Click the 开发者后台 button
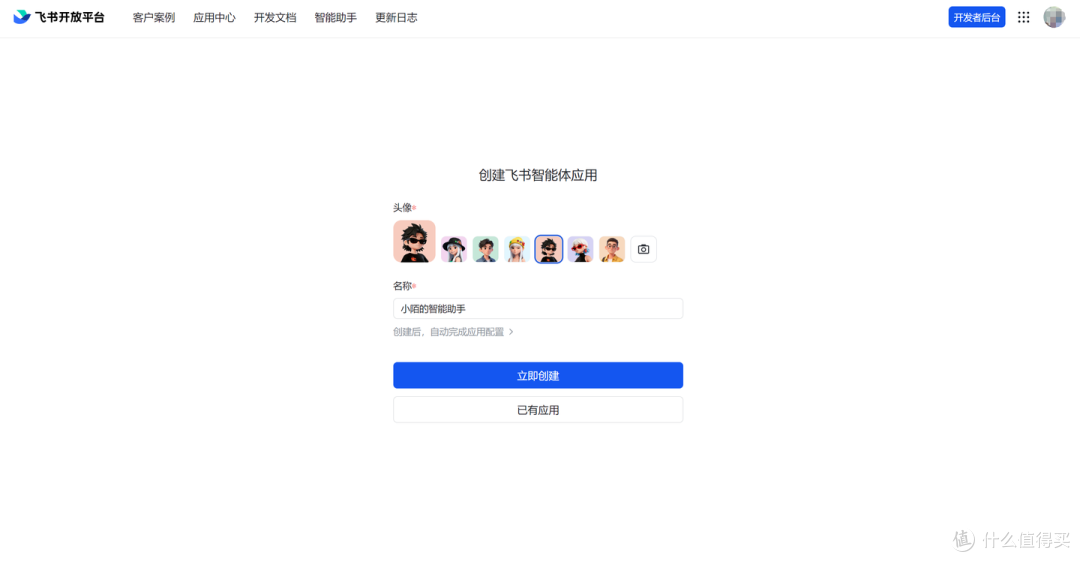The width and height of the screenshot is (1080, 562). [976, 17]
